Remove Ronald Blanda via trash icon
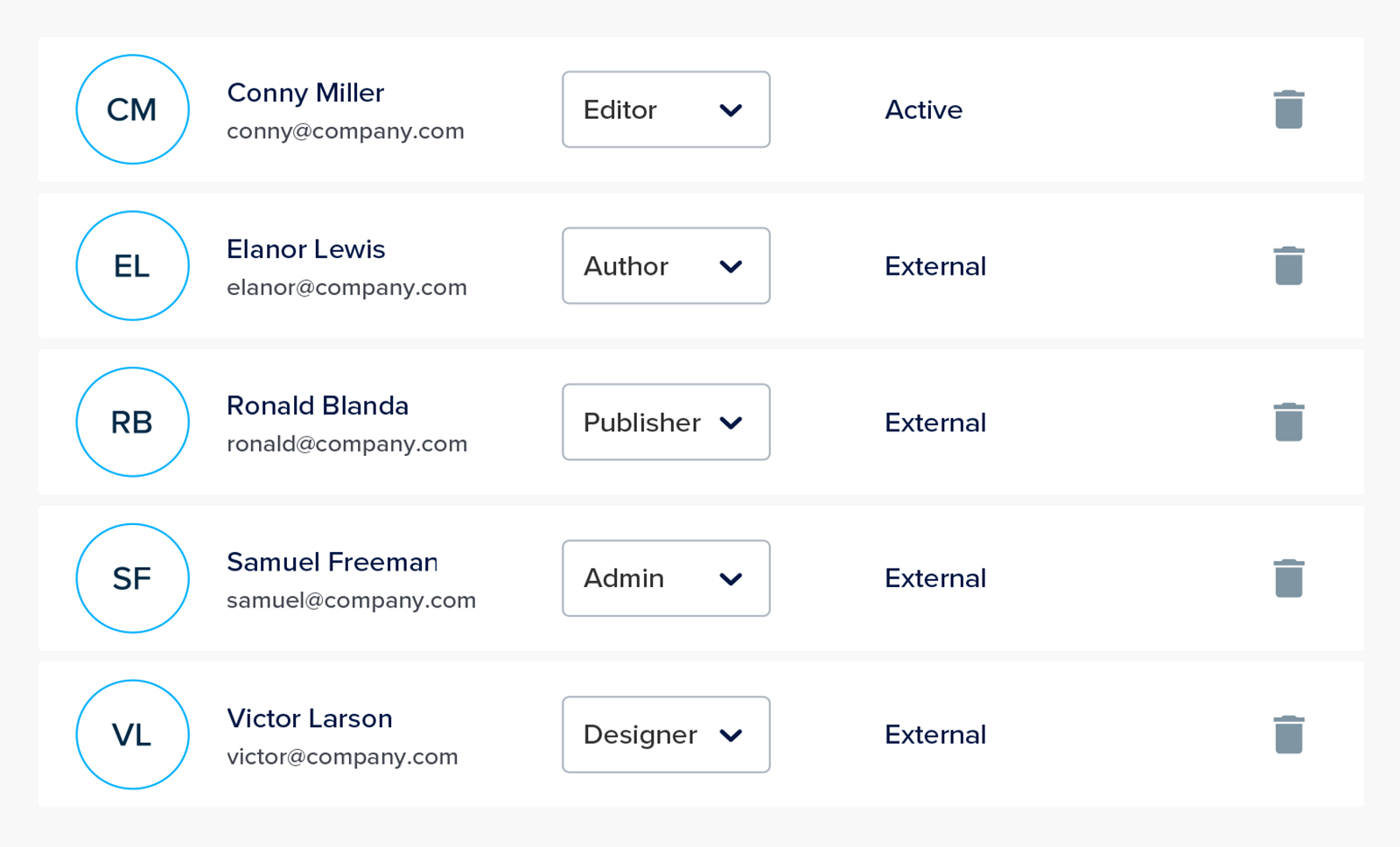Viewport: 1400px width, 847px height. 1289,422
